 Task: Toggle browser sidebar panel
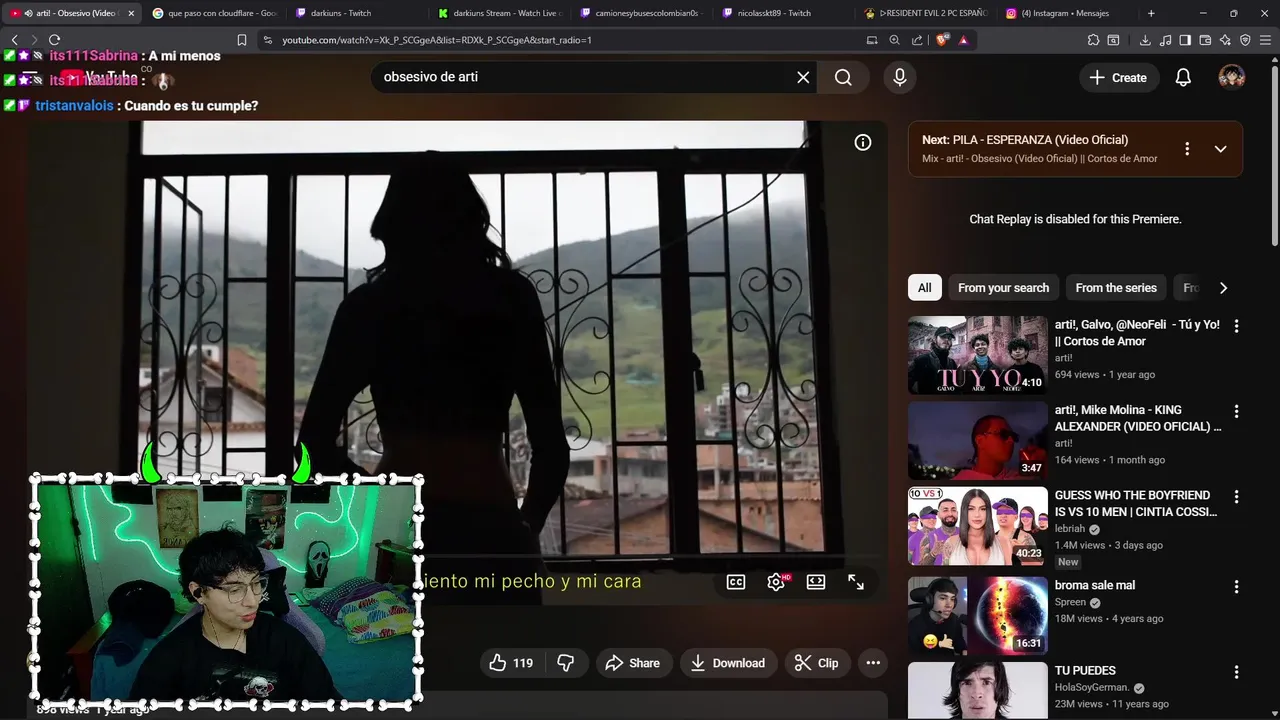point(1185,40)
